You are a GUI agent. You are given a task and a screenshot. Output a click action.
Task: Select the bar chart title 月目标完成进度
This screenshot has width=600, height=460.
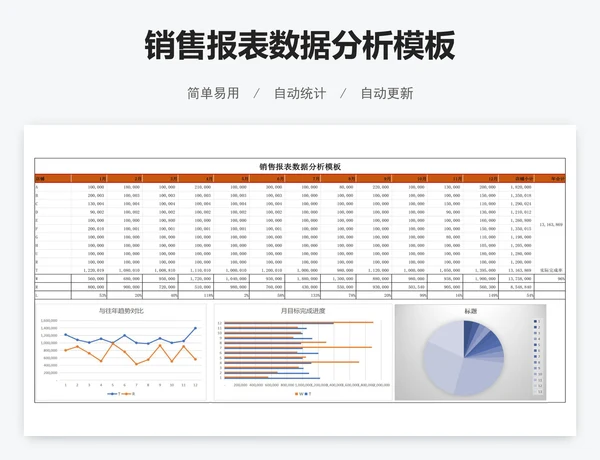click(x=303, y=311)
